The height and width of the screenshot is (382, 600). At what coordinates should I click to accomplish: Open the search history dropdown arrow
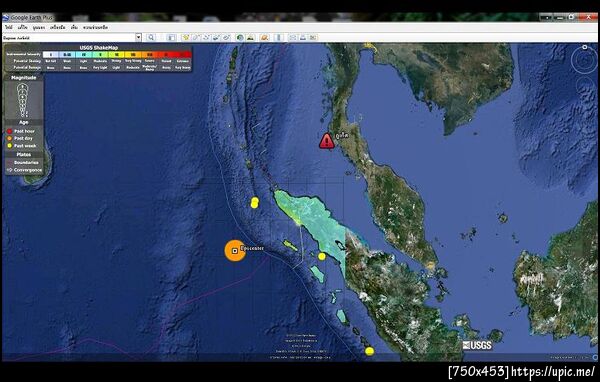point(139,37)
